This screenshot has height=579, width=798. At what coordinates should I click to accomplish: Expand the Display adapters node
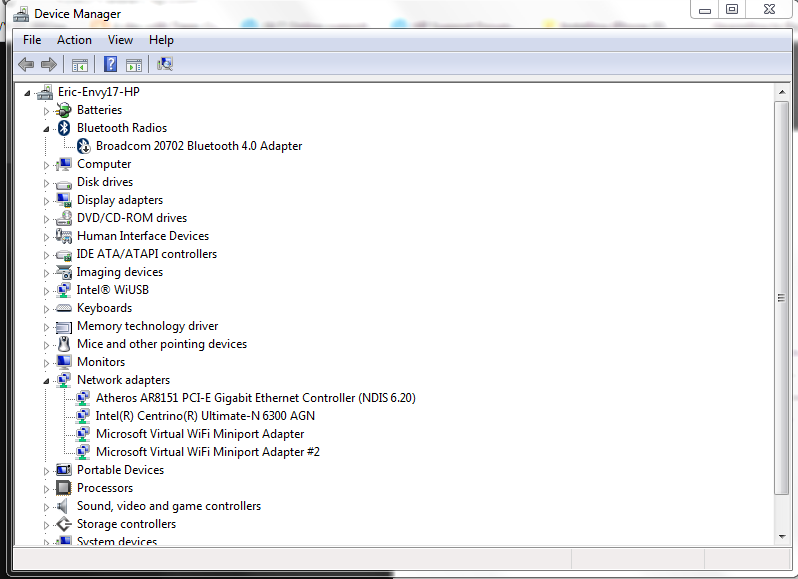[x=46, y=201]
